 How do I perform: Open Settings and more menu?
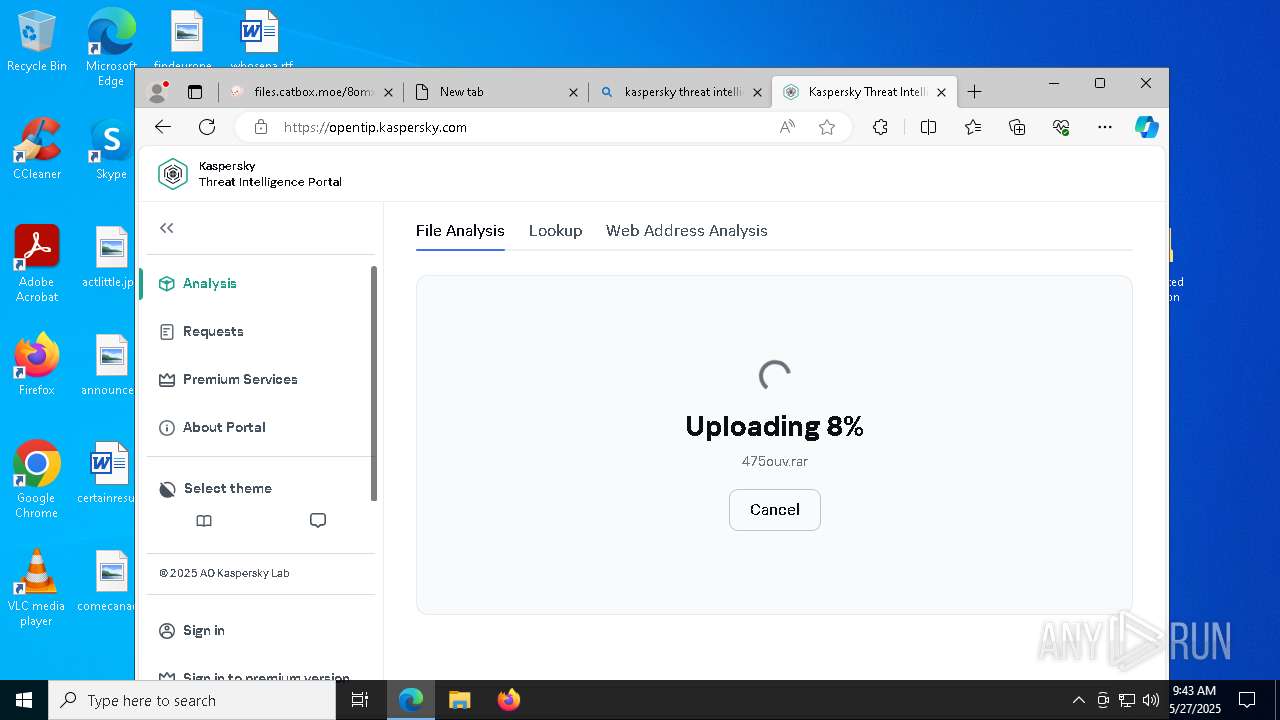(x=1105, y=127)
